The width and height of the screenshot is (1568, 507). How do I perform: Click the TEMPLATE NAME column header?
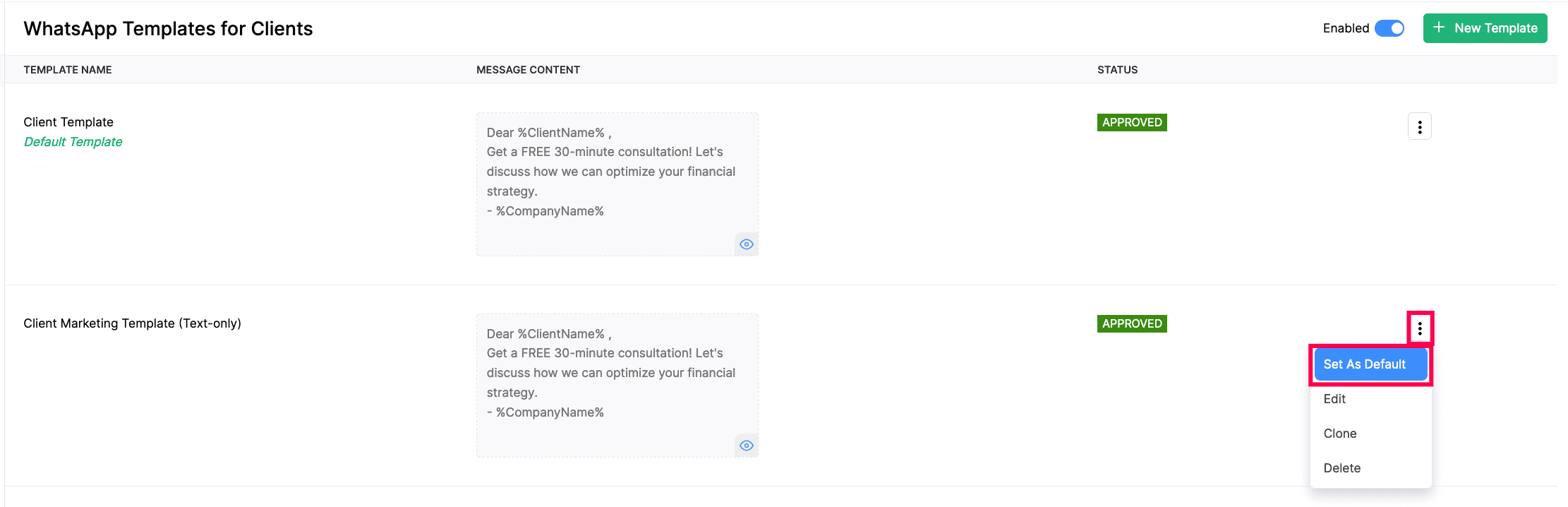point(68,70)
